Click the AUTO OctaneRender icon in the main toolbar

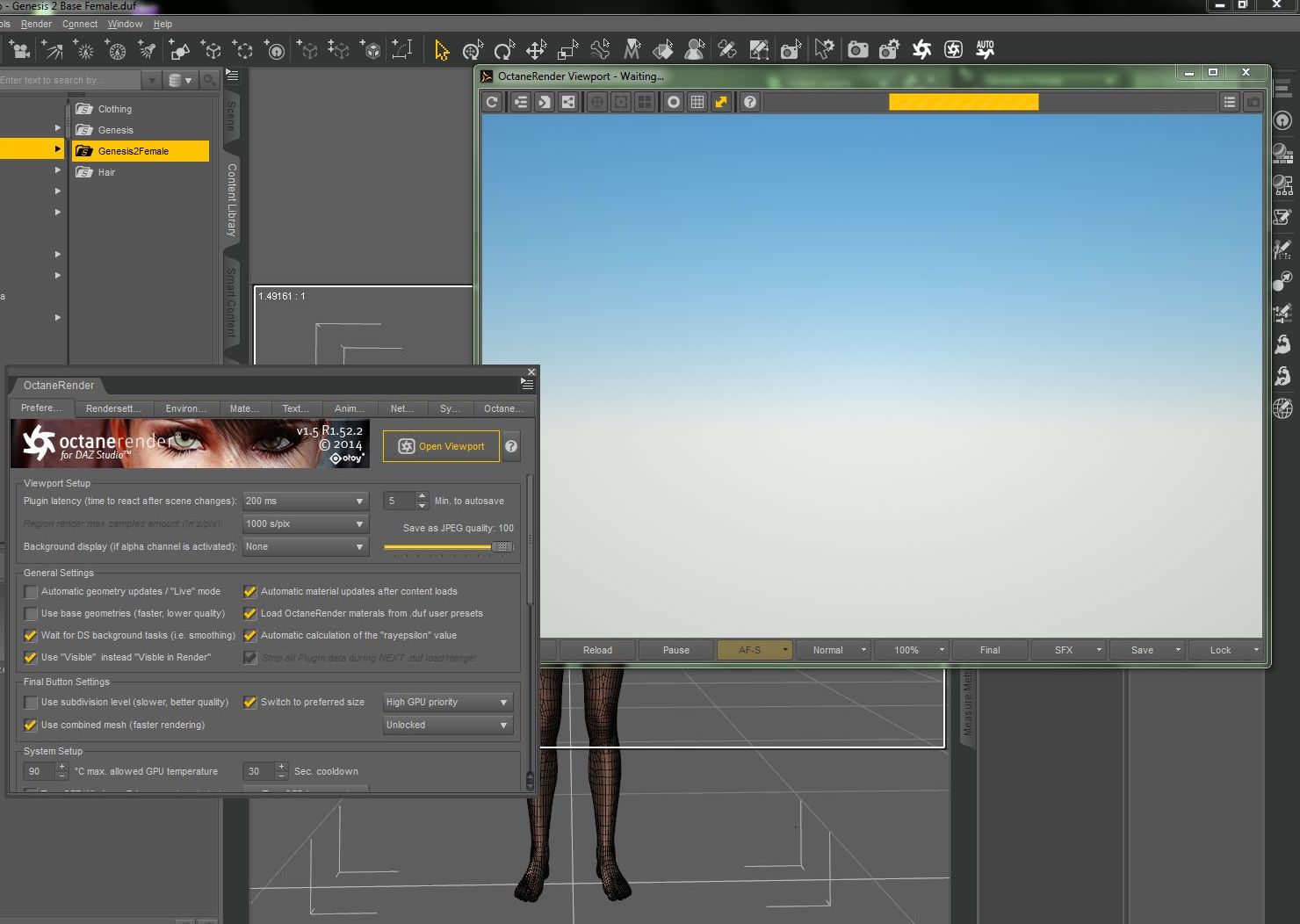[x=985, y=49]
